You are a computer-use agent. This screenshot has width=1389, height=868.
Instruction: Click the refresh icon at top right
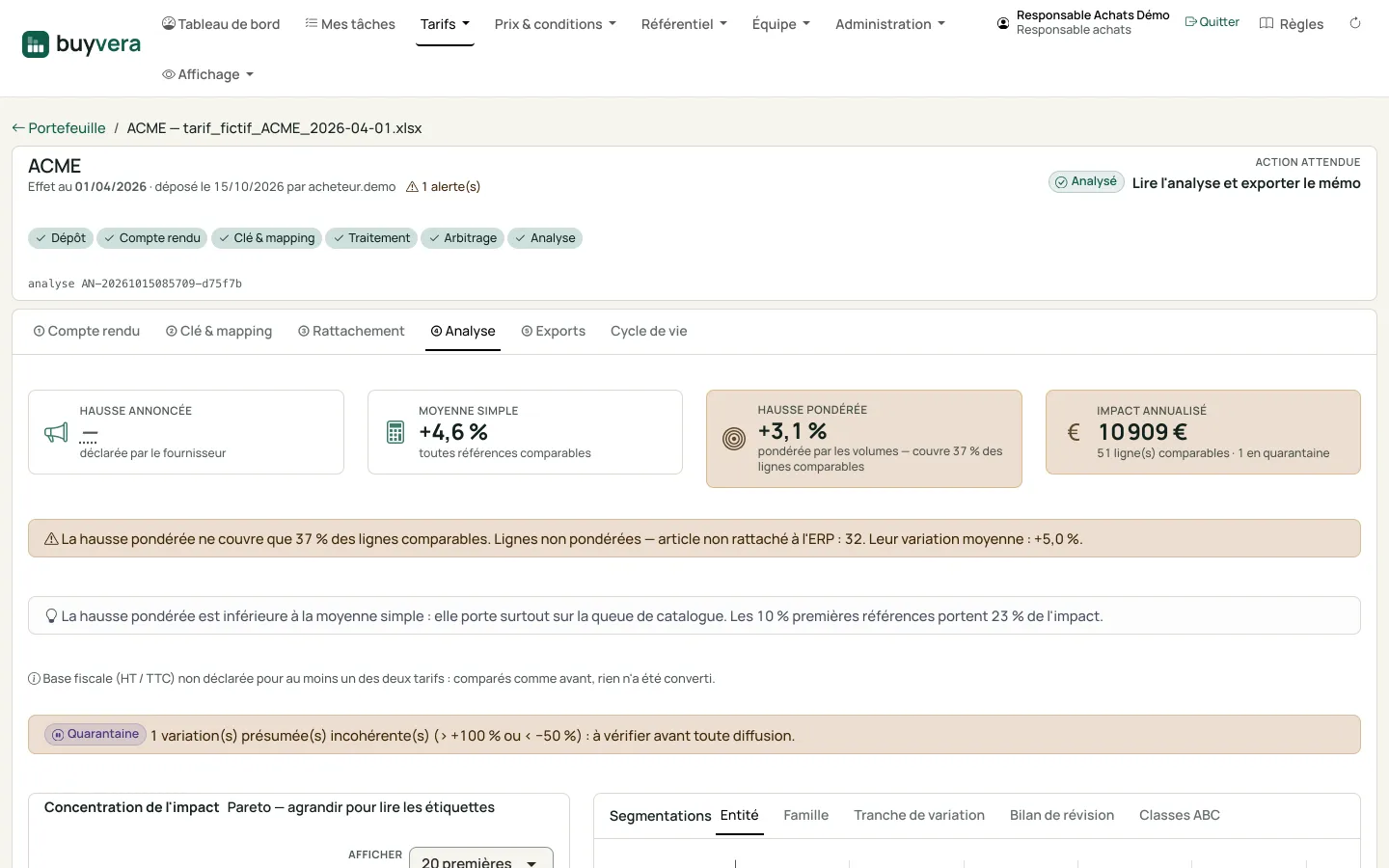click(x=1355, y=23)
